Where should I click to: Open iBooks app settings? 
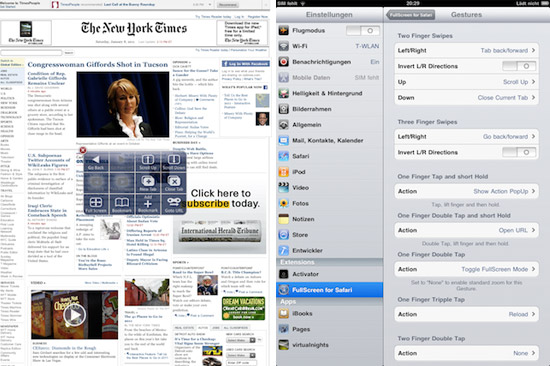point(329,313)
